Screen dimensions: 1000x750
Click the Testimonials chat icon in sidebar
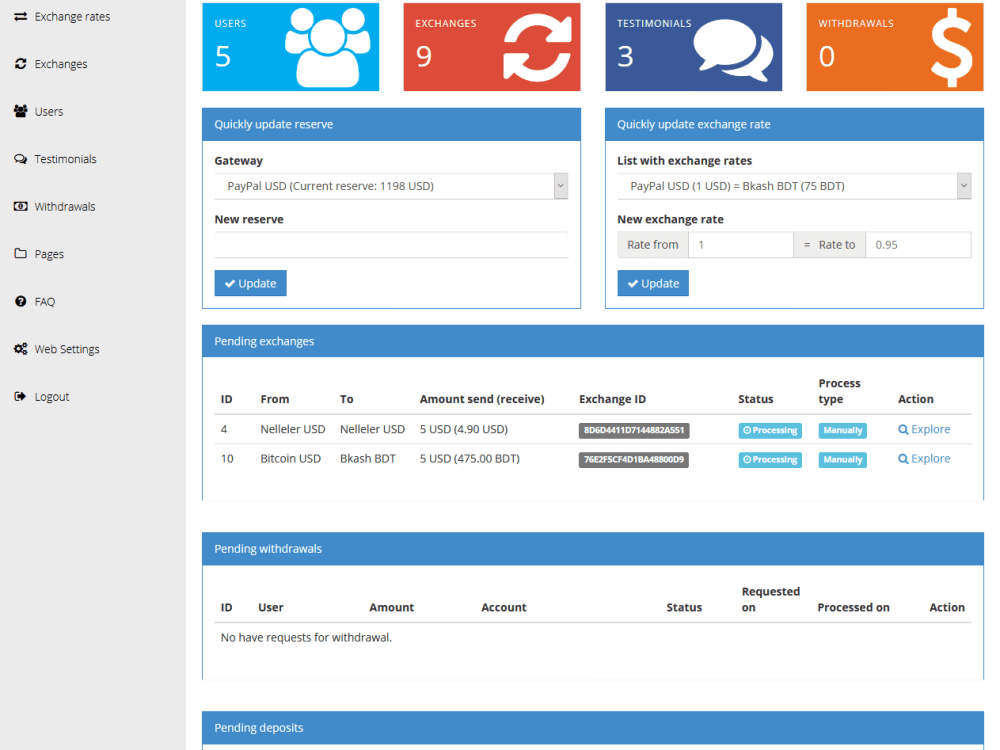20,159
